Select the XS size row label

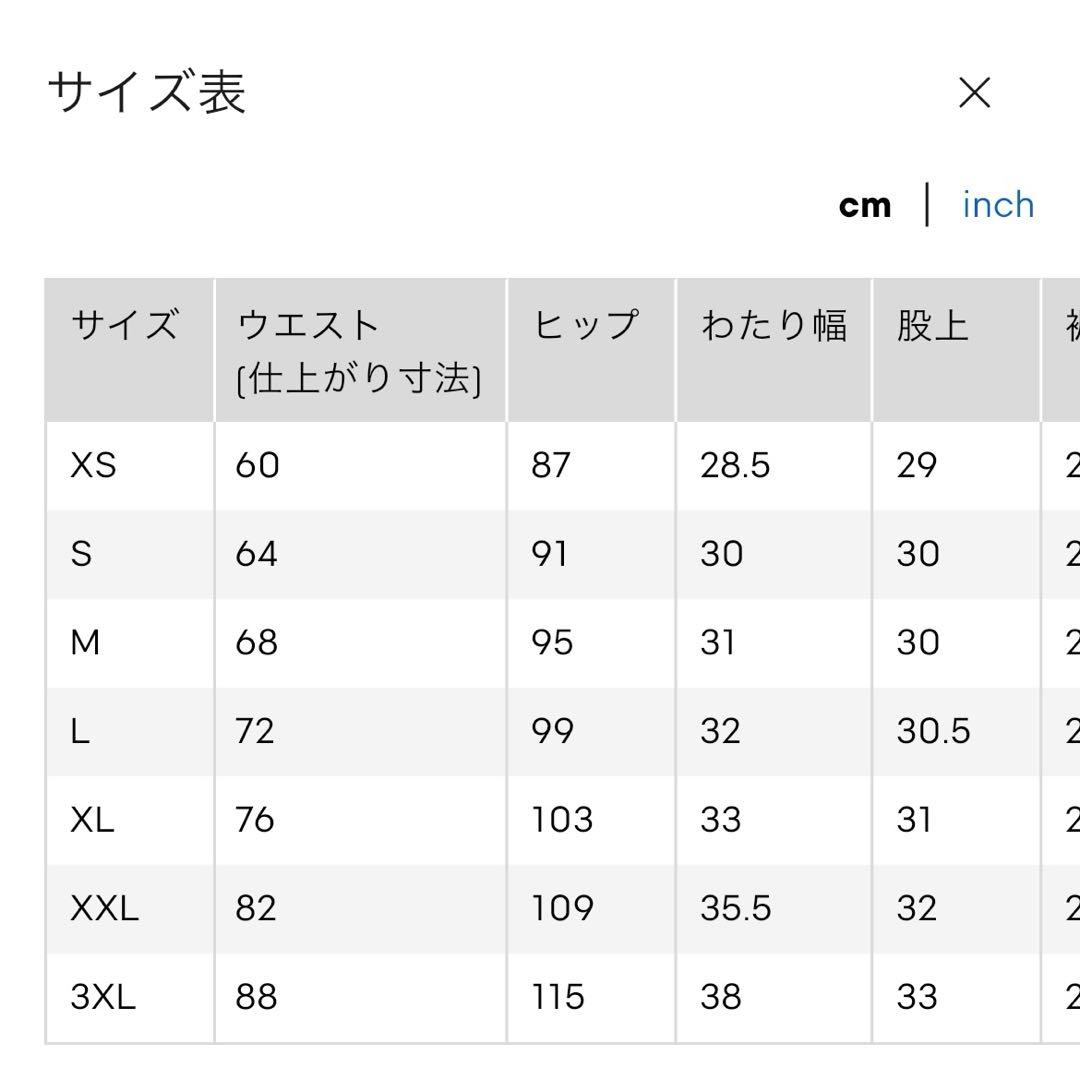(94, 465)
